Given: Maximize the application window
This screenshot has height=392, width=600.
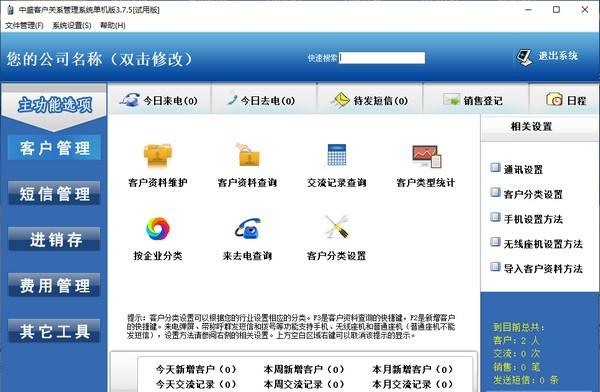Looking at the screenshot, I should pos(556,10).
